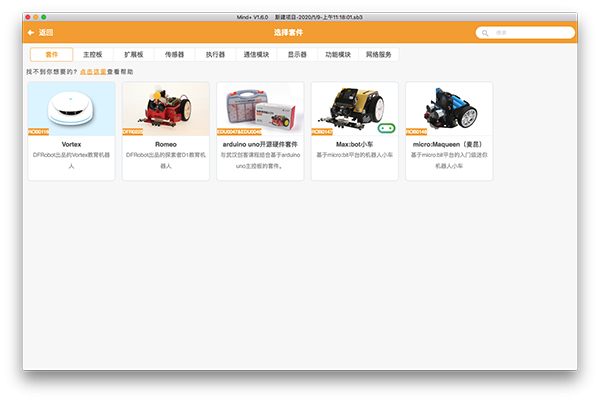Select the Vortex robot thumbnail
The height and width of the screenshot is (402, 600).
click(72, 109)
